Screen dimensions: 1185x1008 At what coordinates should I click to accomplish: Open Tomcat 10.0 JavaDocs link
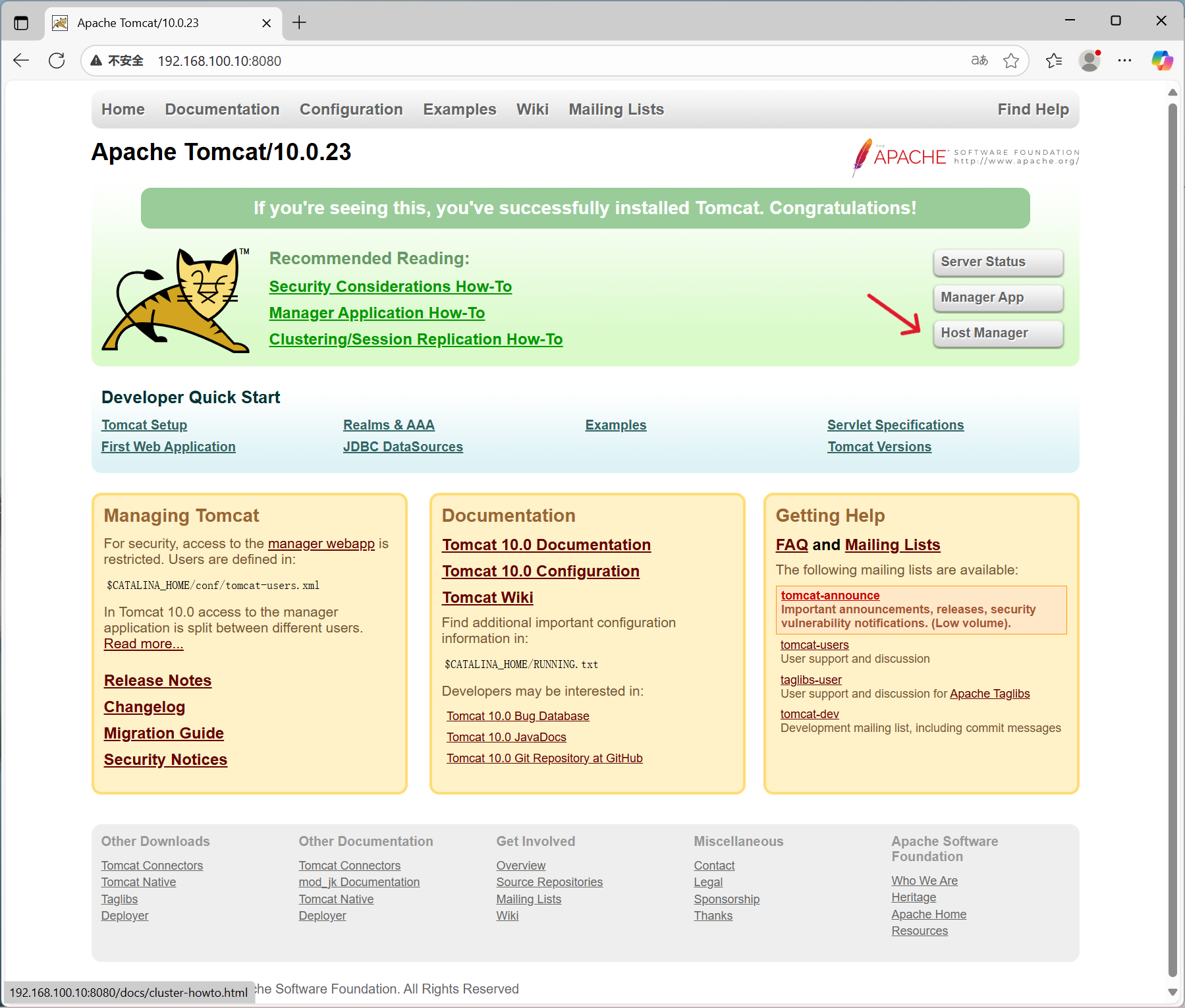tap(507, 737)
